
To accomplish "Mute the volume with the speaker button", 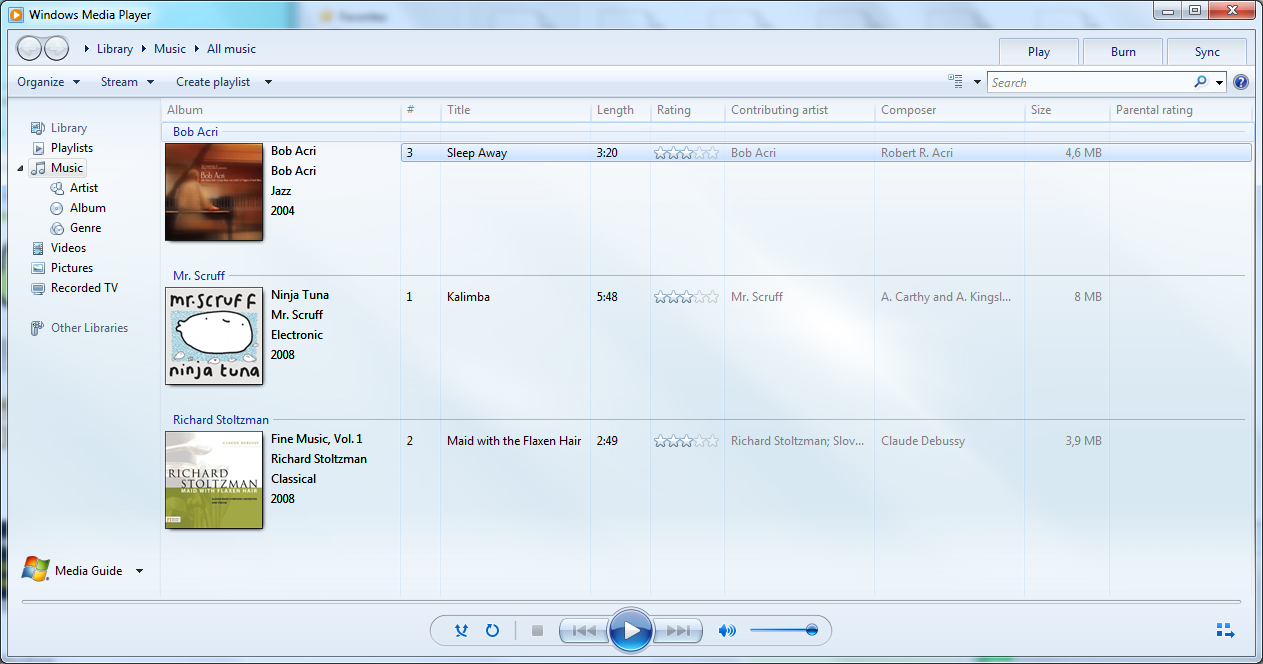I will click(x=727, y=631).
